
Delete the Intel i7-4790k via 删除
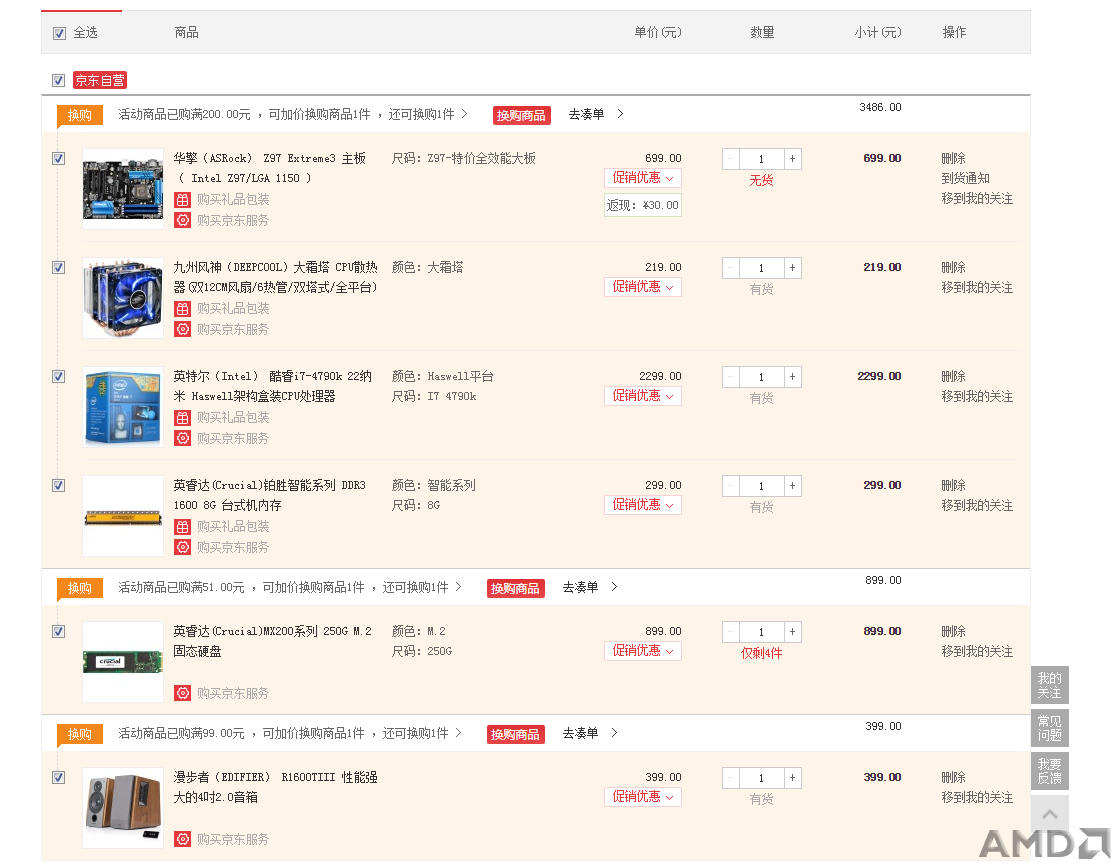(953, 376)
